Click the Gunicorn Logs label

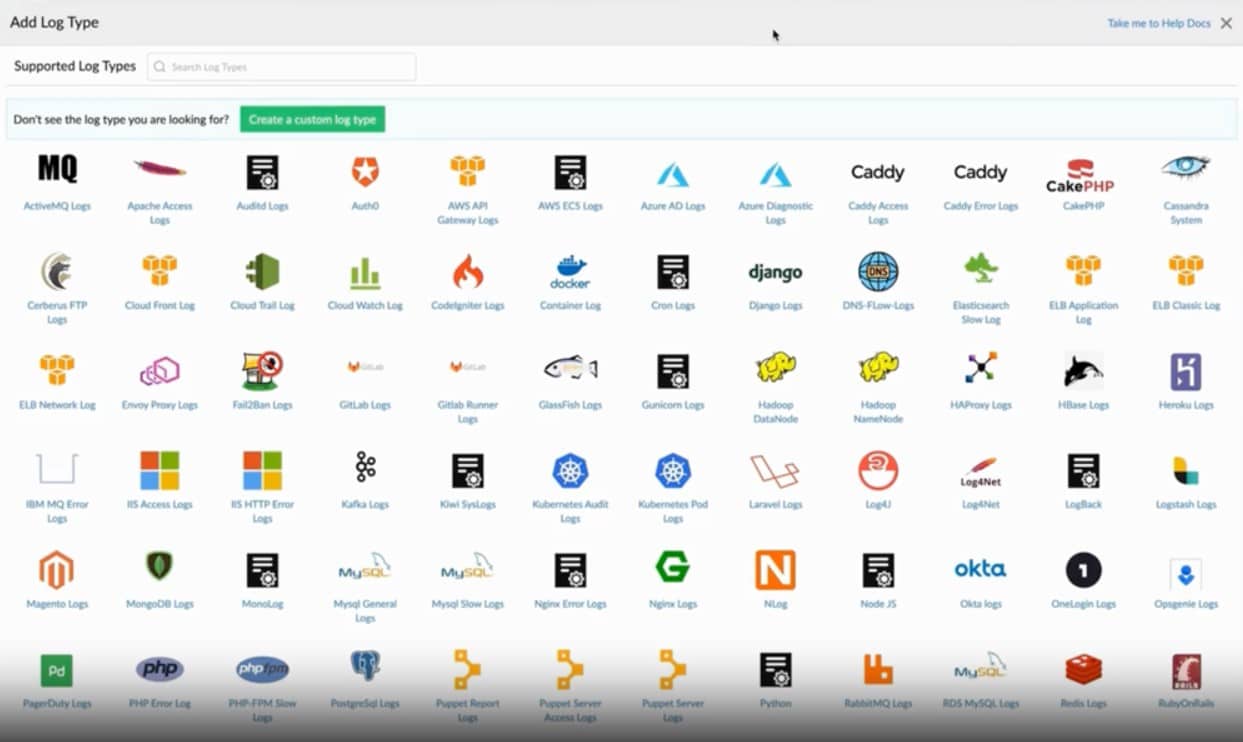pyautogui.click(x=673, y=405)
